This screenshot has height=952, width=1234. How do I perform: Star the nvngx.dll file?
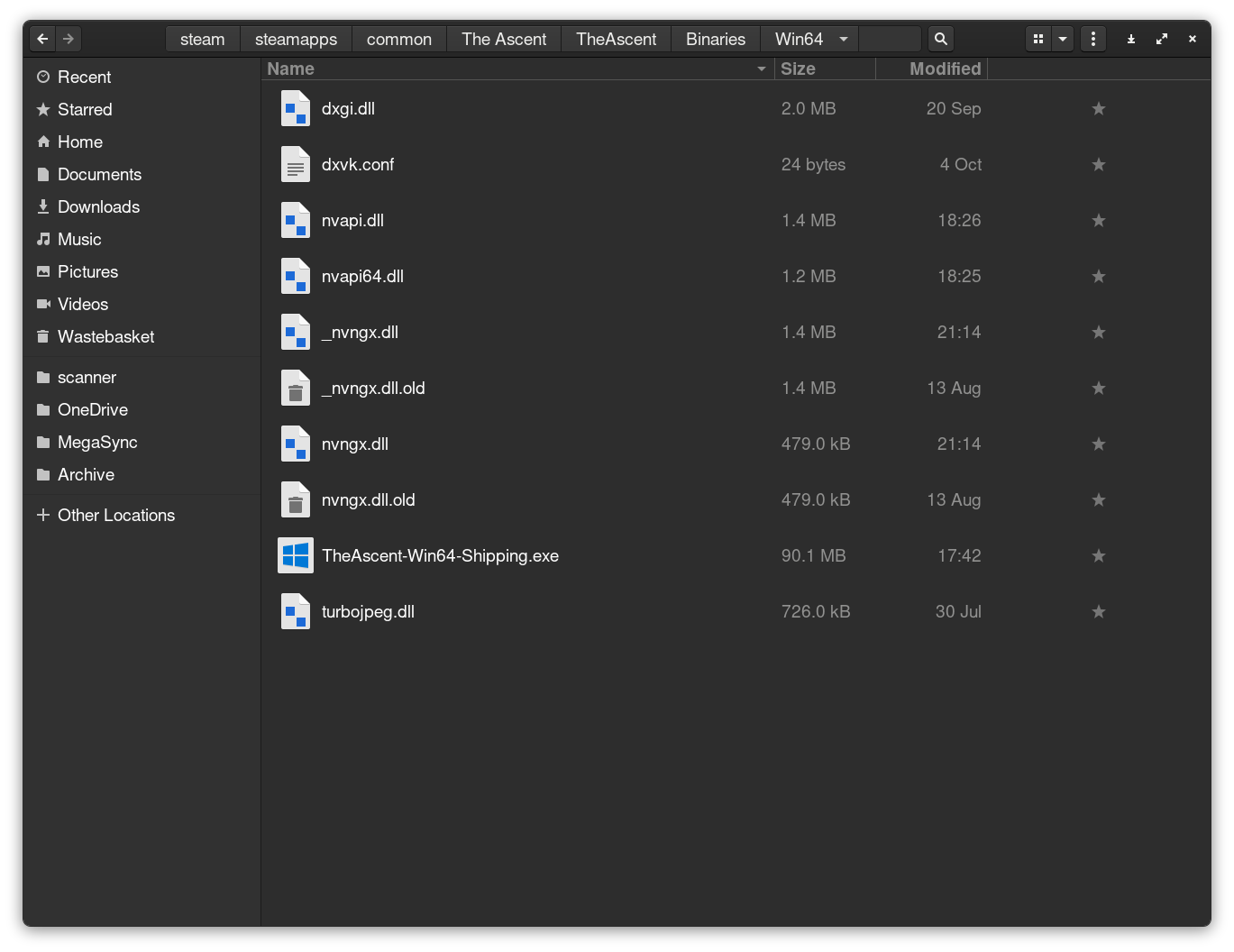(x=1099, y=444)
